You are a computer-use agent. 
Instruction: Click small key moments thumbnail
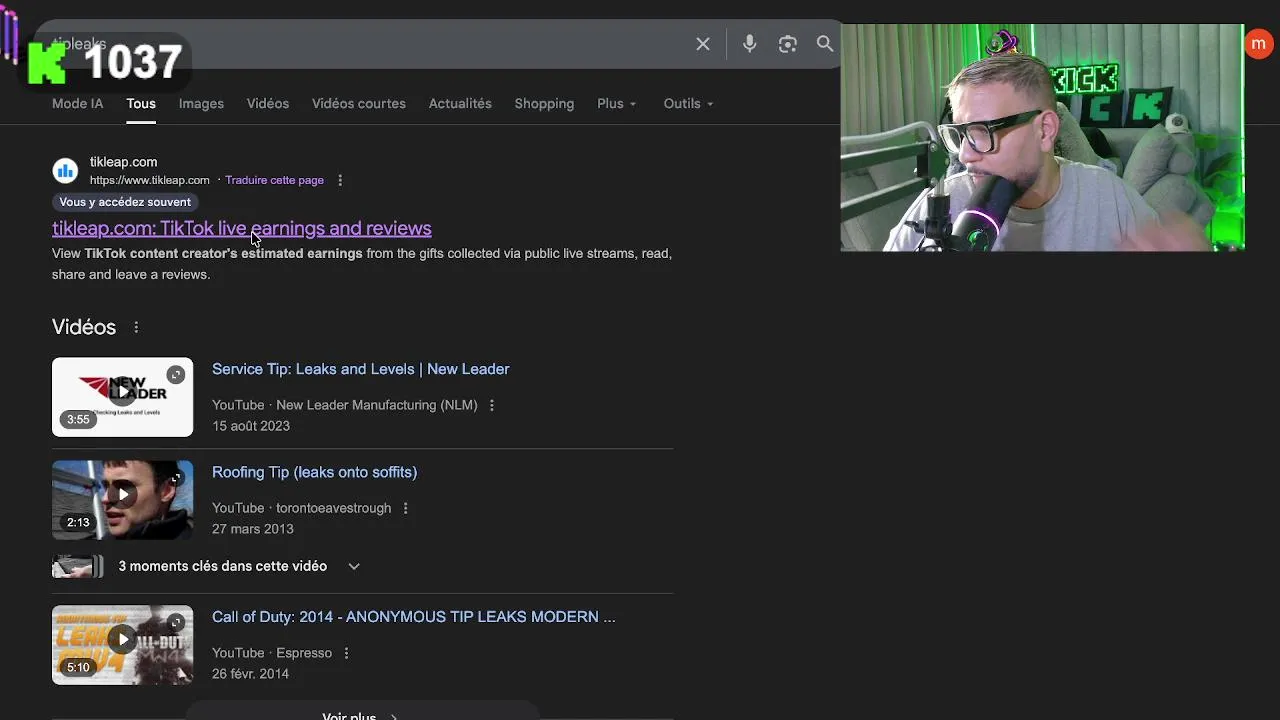coord(77,567)
